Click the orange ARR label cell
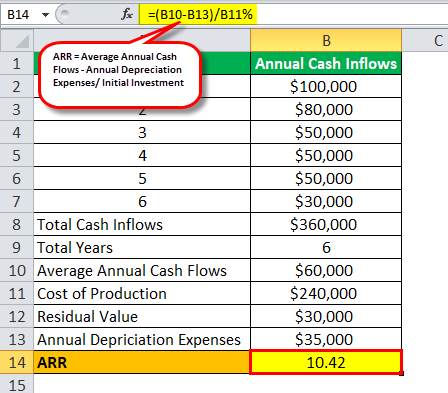Viewport: 448px width, 393px height. [142, 362]
